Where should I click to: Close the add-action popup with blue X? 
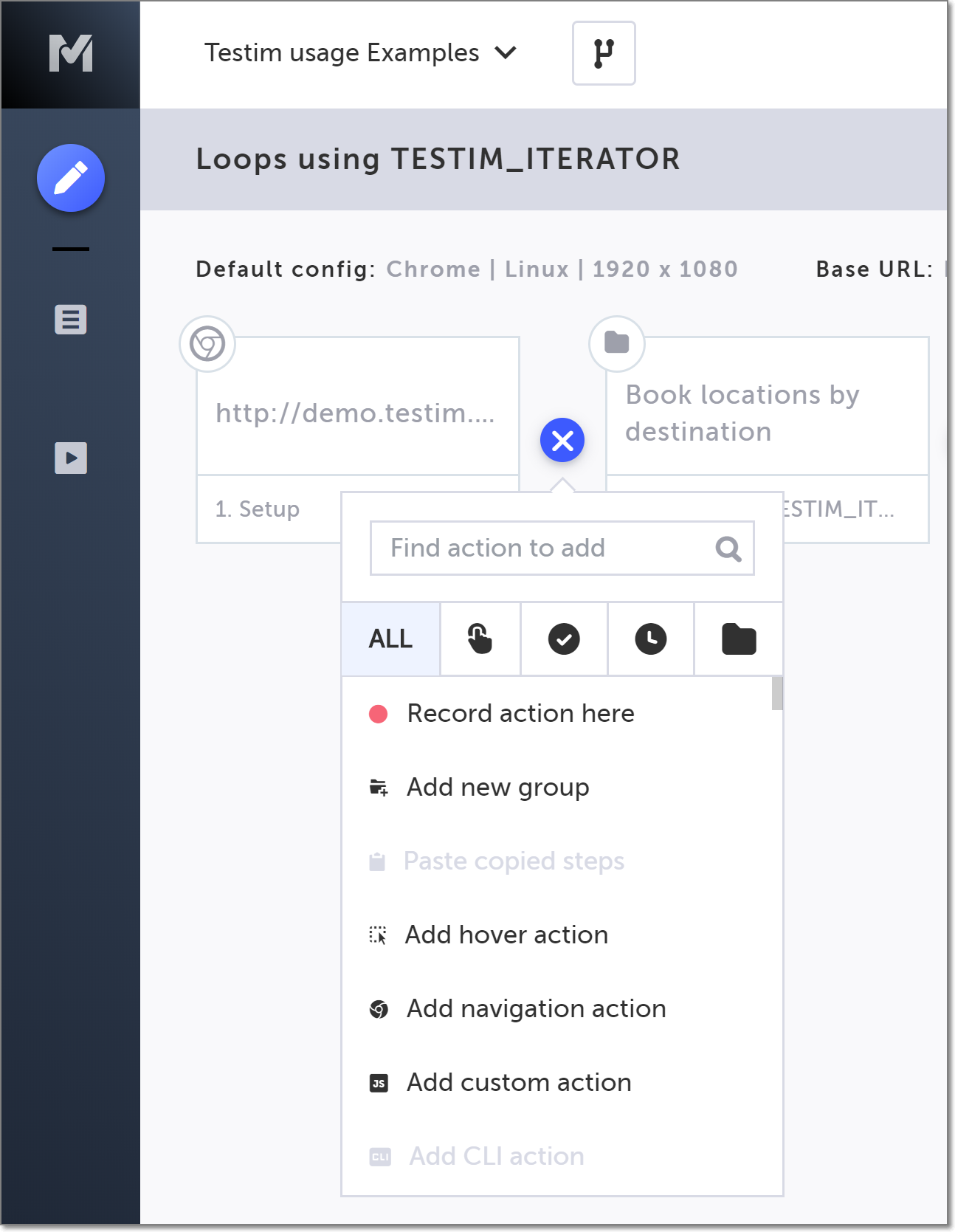pos(562,441)
